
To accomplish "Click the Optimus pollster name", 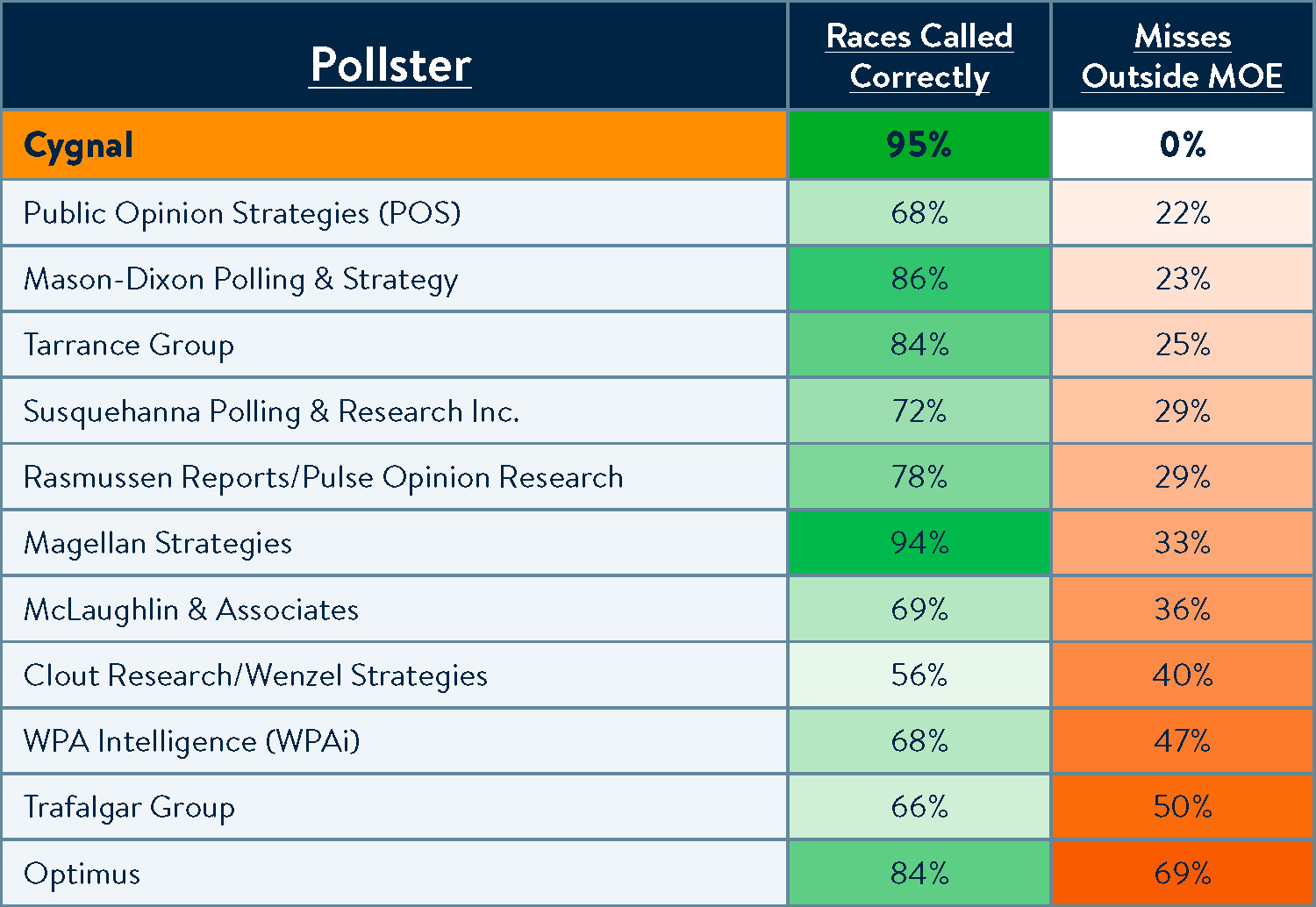I will tap(82, 874).
